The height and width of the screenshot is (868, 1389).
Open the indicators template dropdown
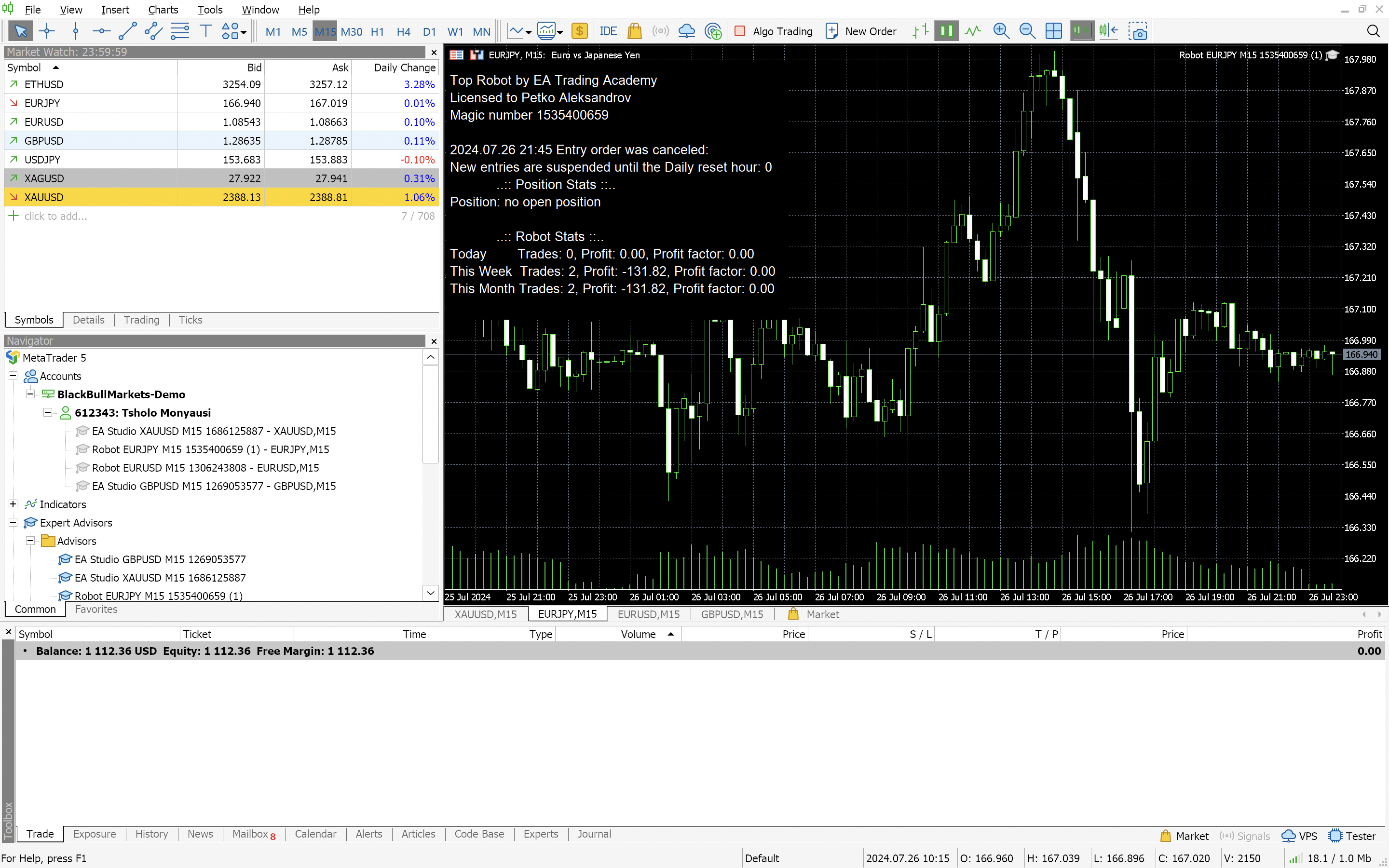(550, 31)
